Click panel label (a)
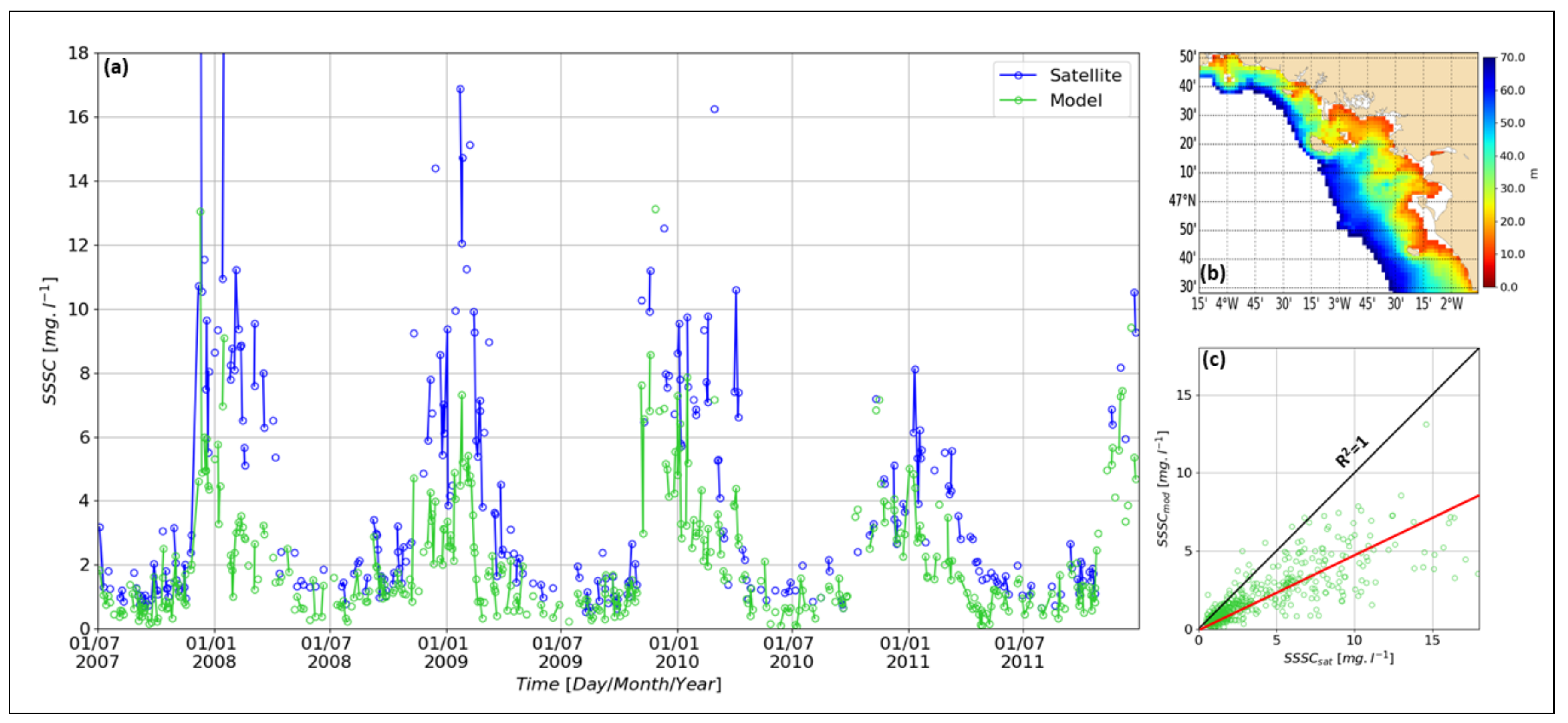The width and height of the screenshot is (1568, 723). (x=116, y=67)
